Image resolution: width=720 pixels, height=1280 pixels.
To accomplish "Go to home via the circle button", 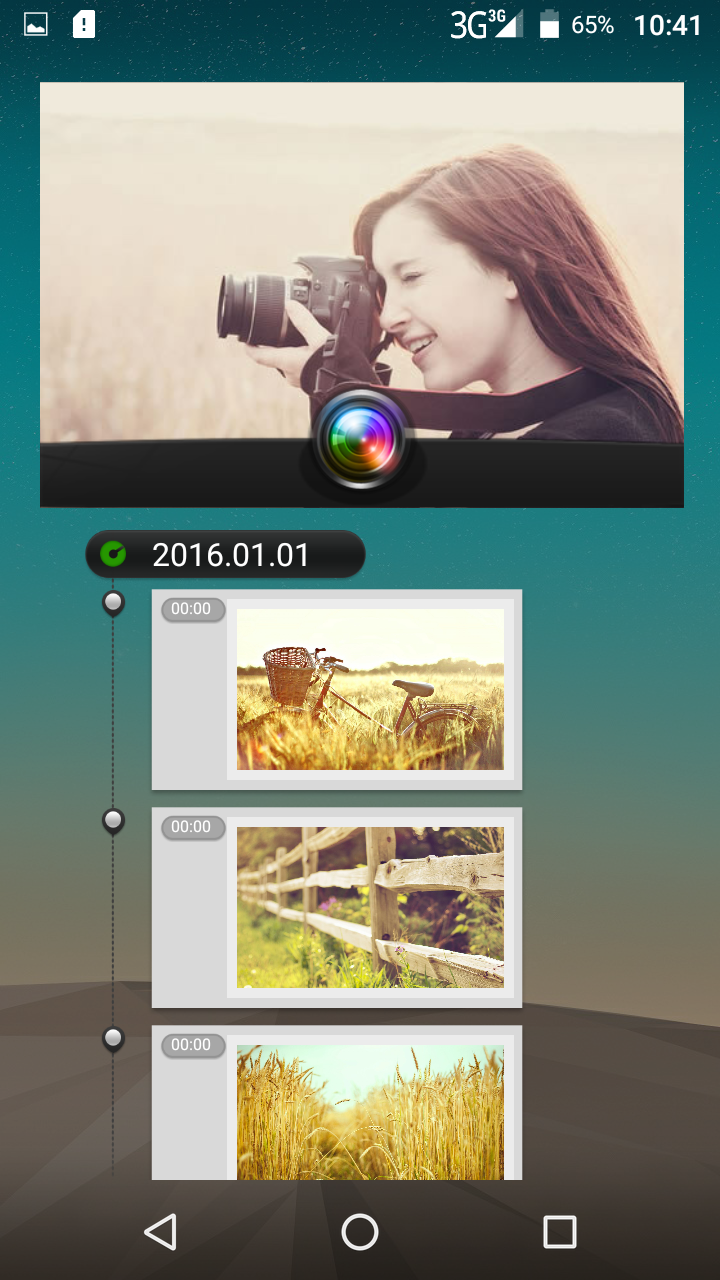I will coord(360,1232).
